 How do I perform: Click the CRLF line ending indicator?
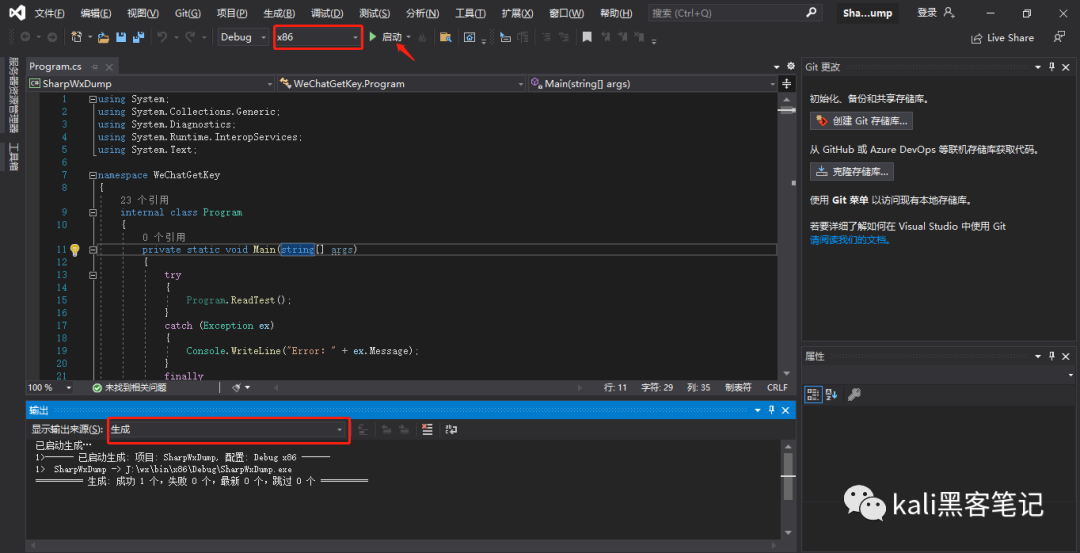coord(777,388)
